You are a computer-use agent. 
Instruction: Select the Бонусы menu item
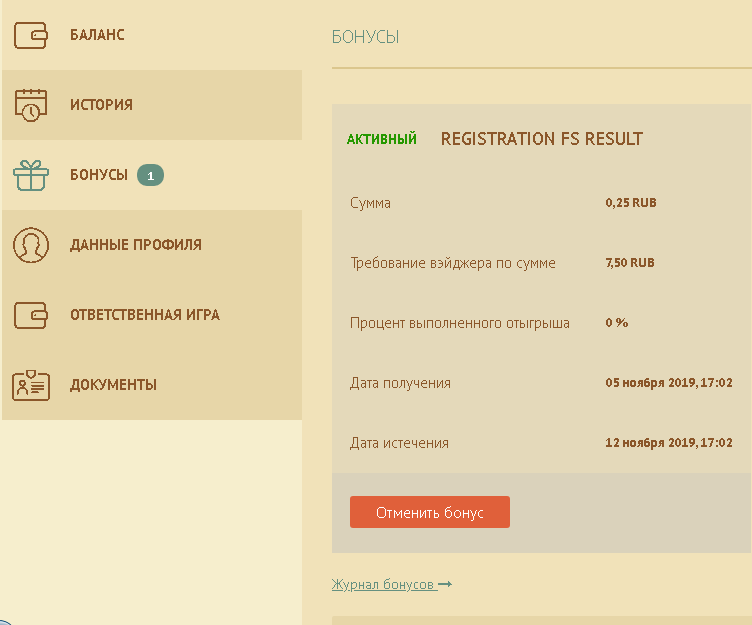(99, 175)
